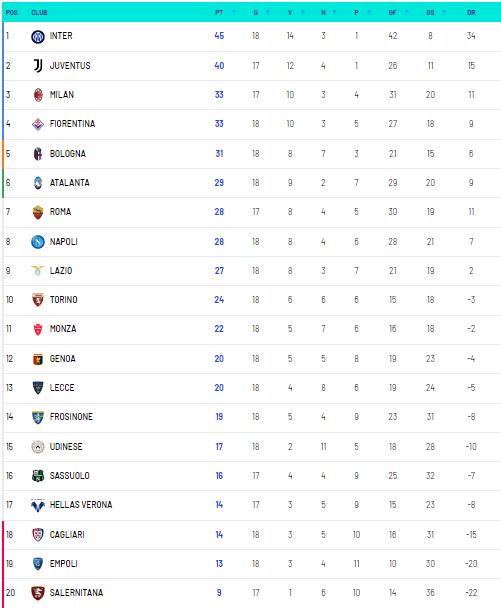Sort standings by V column arrow
Image resolution: width=501 pixels, height=608 pixels.
[302, 12]
